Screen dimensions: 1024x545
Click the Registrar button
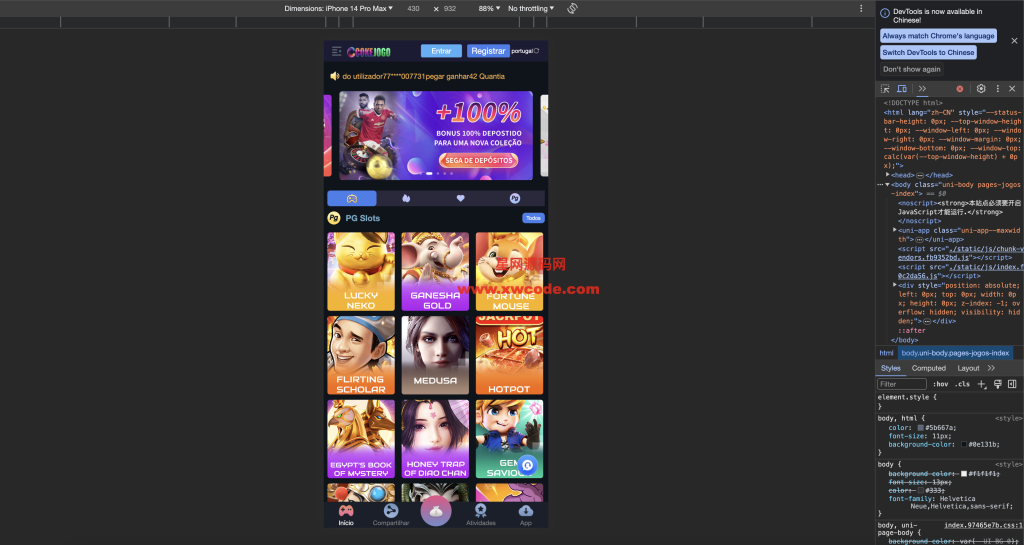tap(488, 51)
